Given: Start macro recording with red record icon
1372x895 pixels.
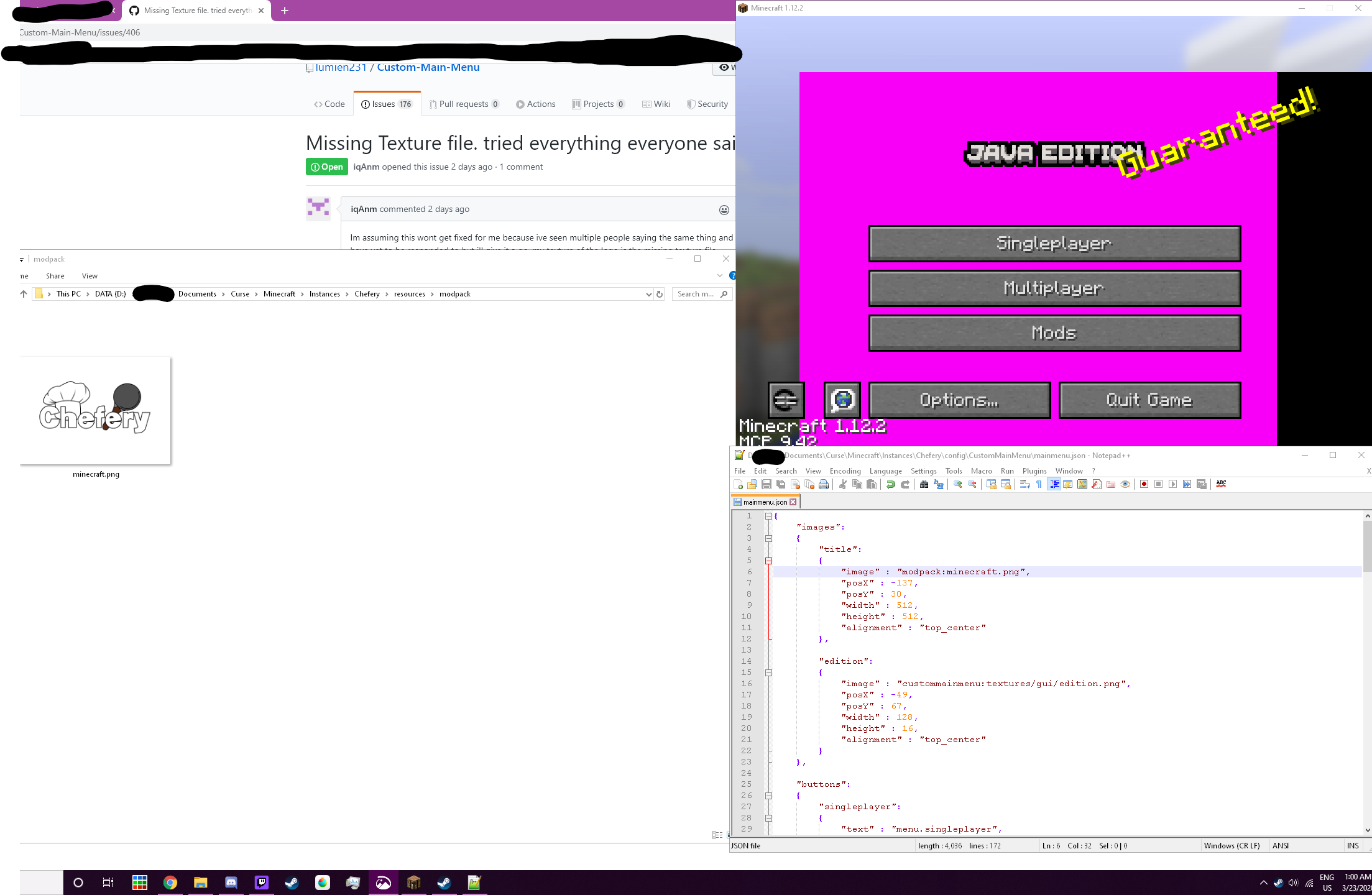Looking at the screenshot, I should 1144,485.
